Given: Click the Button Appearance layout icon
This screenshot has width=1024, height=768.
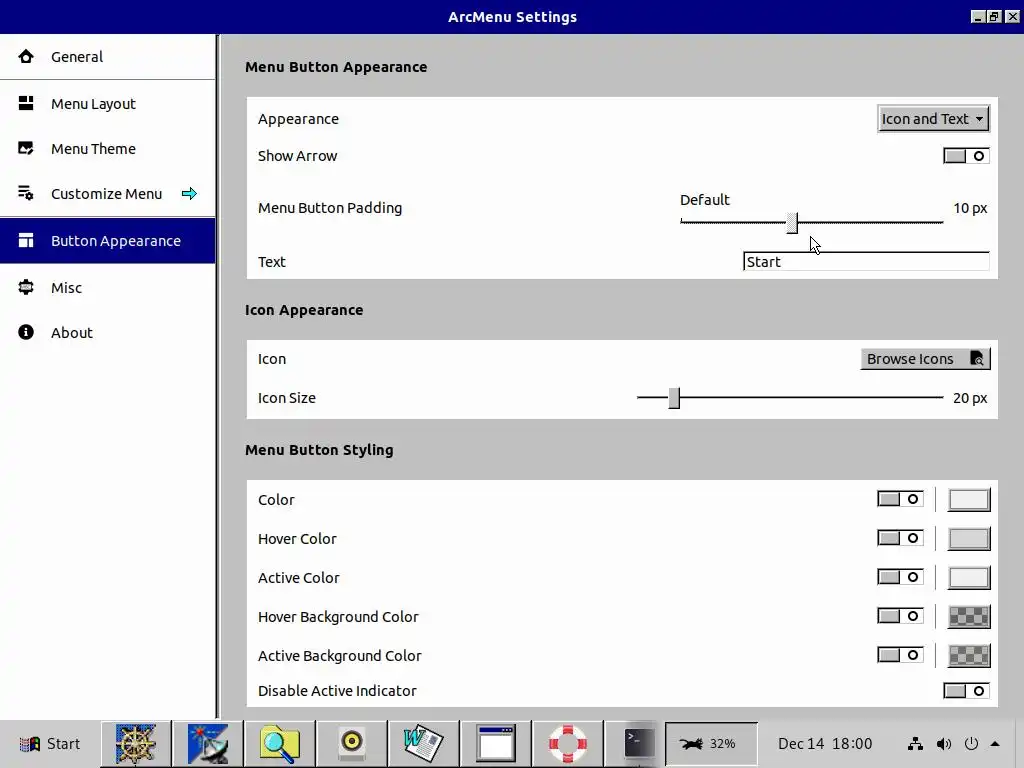Looking at the screenshot, I should point(25,240).
